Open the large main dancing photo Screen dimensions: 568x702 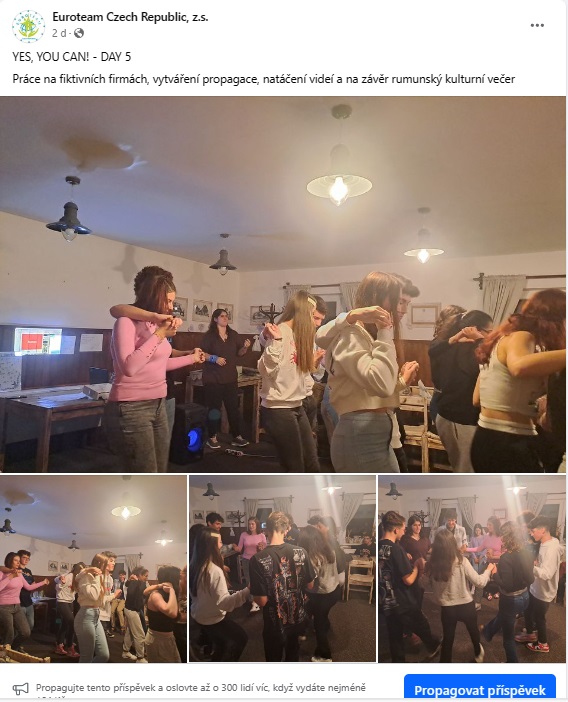pos(283,284)
